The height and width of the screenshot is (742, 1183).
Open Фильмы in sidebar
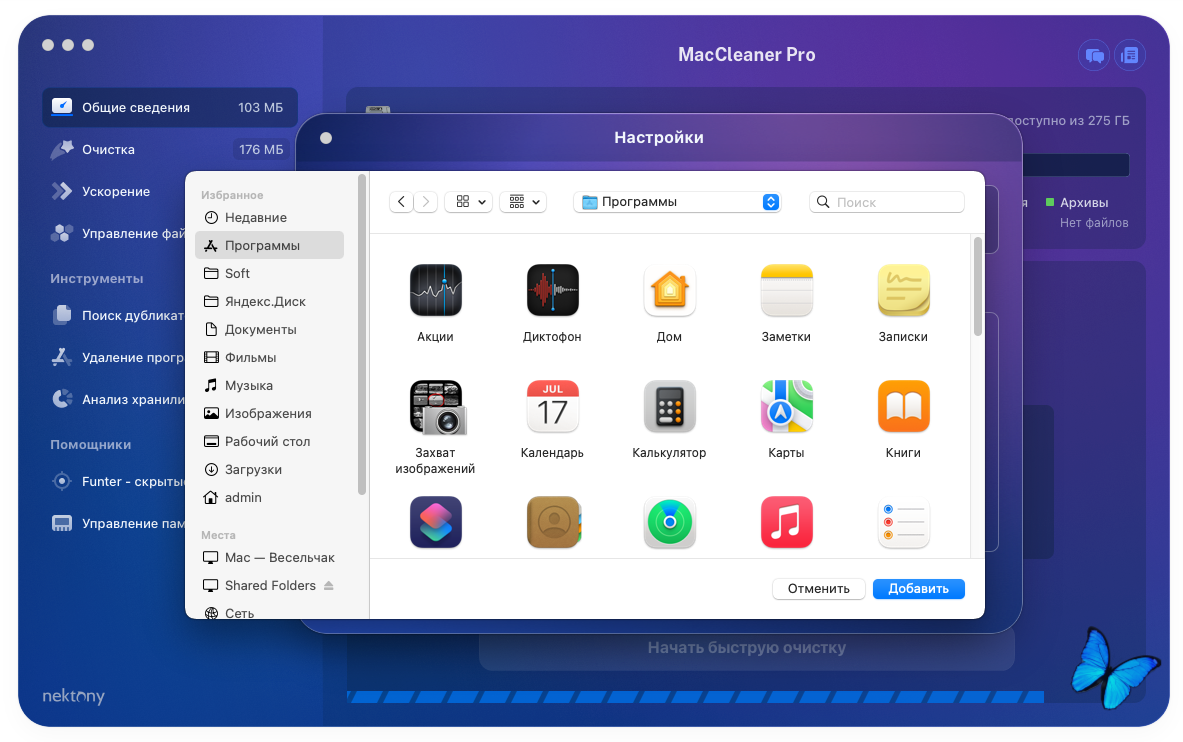269,357
